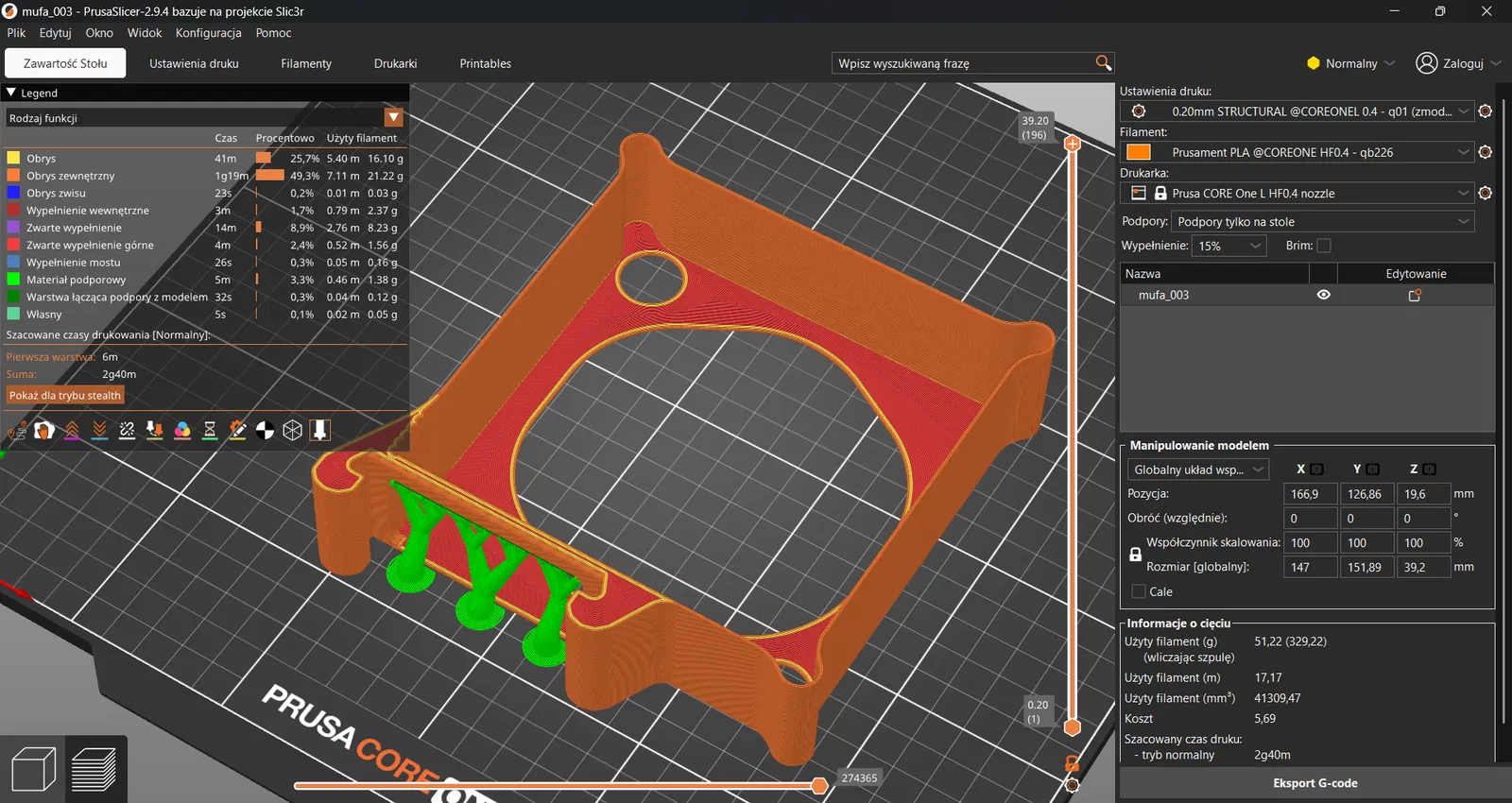Click edit icon for mufa_003 object row
Viewport: 1512px width, 803px height.
[x=1415, y=295]
